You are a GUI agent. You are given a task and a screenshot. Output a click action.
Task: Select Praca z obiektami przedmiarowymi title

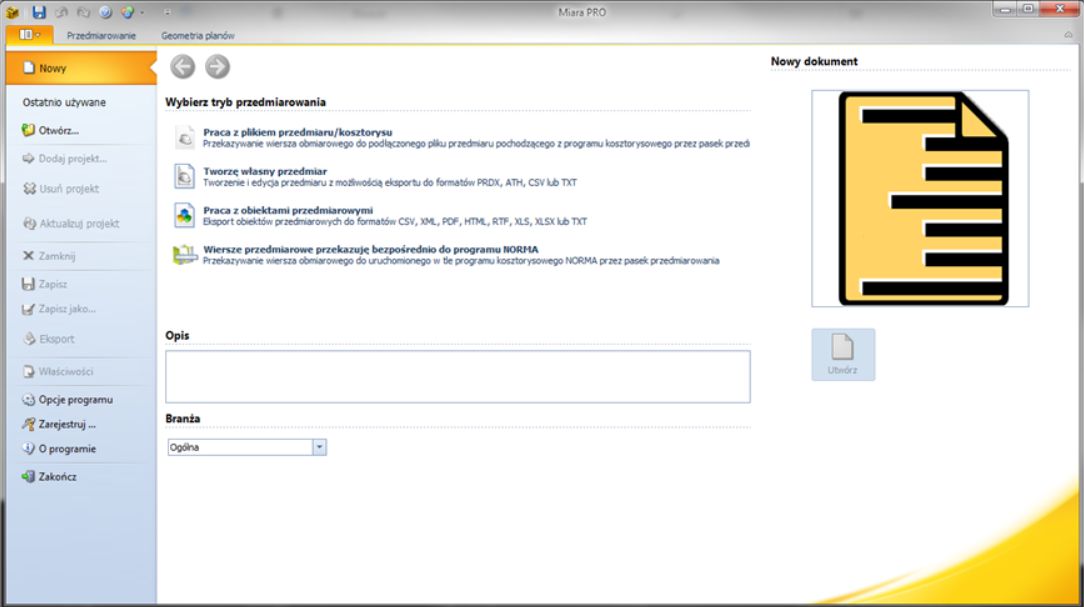(x=288, y=210)
